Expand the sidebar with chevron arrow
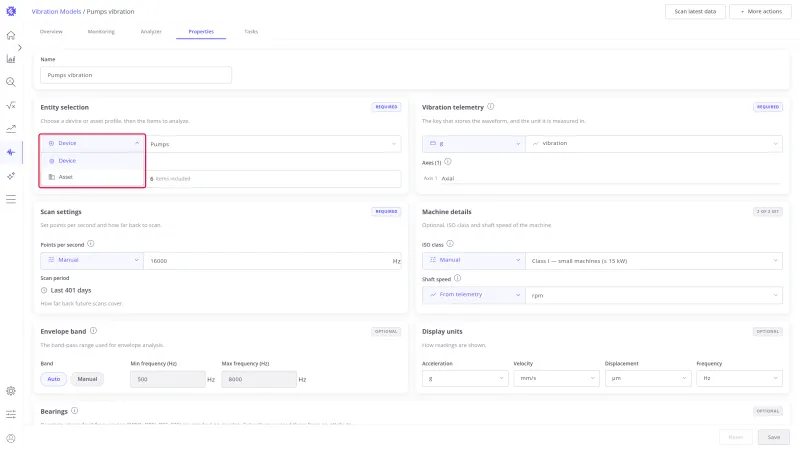The width and height of the screenshot is (800, 450). click(19, 47)
